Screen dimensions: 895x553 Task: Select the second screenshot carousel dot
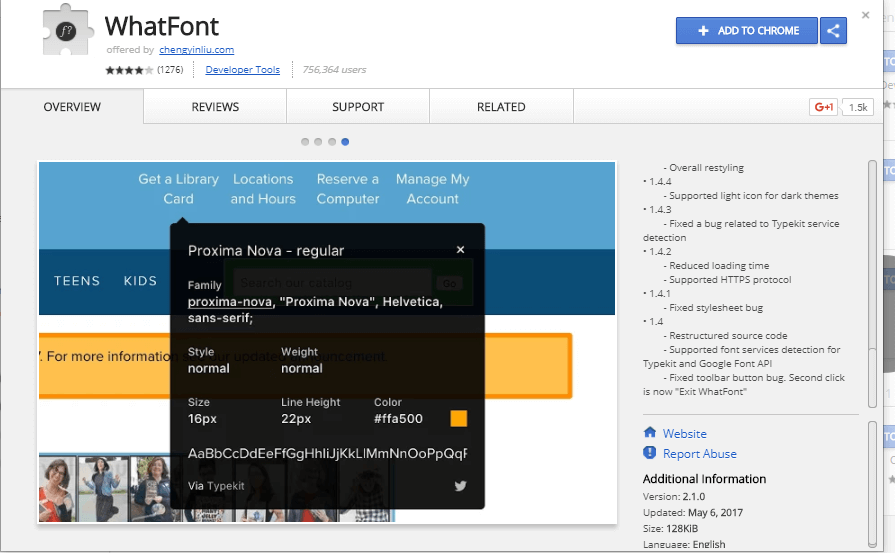318,142
